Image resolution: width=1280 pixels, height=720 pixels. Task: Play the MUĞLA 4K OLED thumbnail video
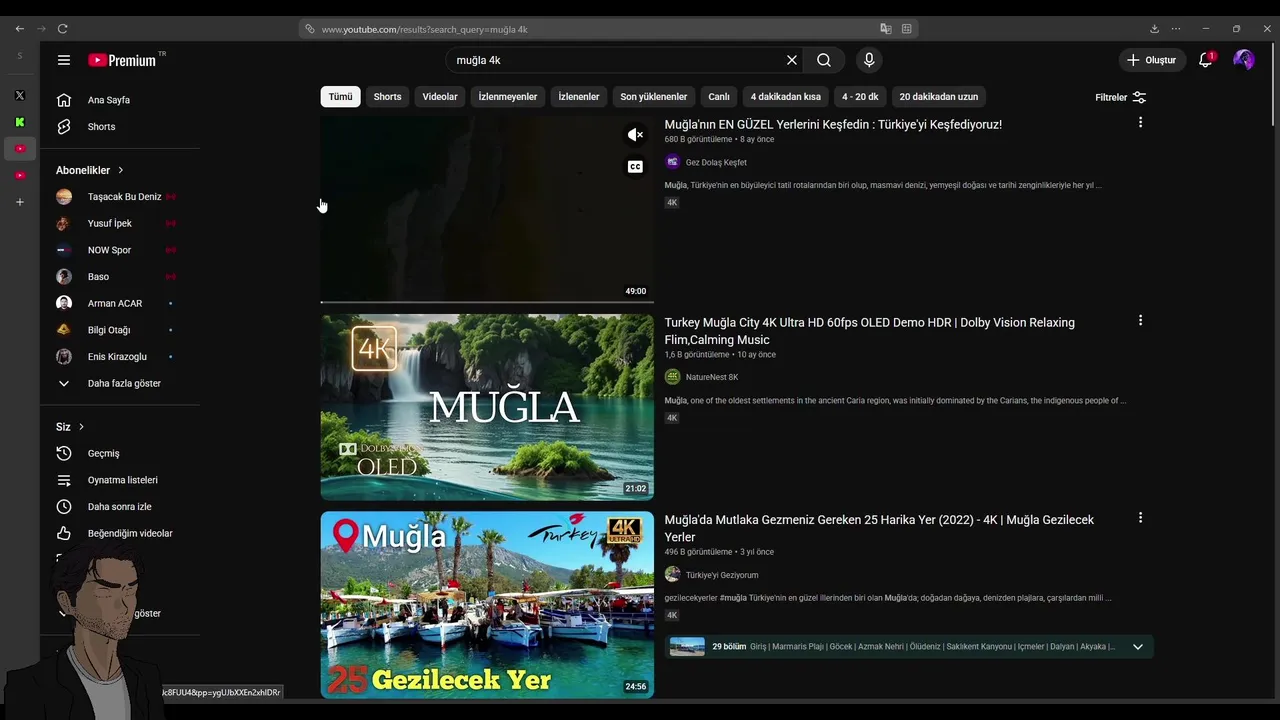(x=487, y=407)
